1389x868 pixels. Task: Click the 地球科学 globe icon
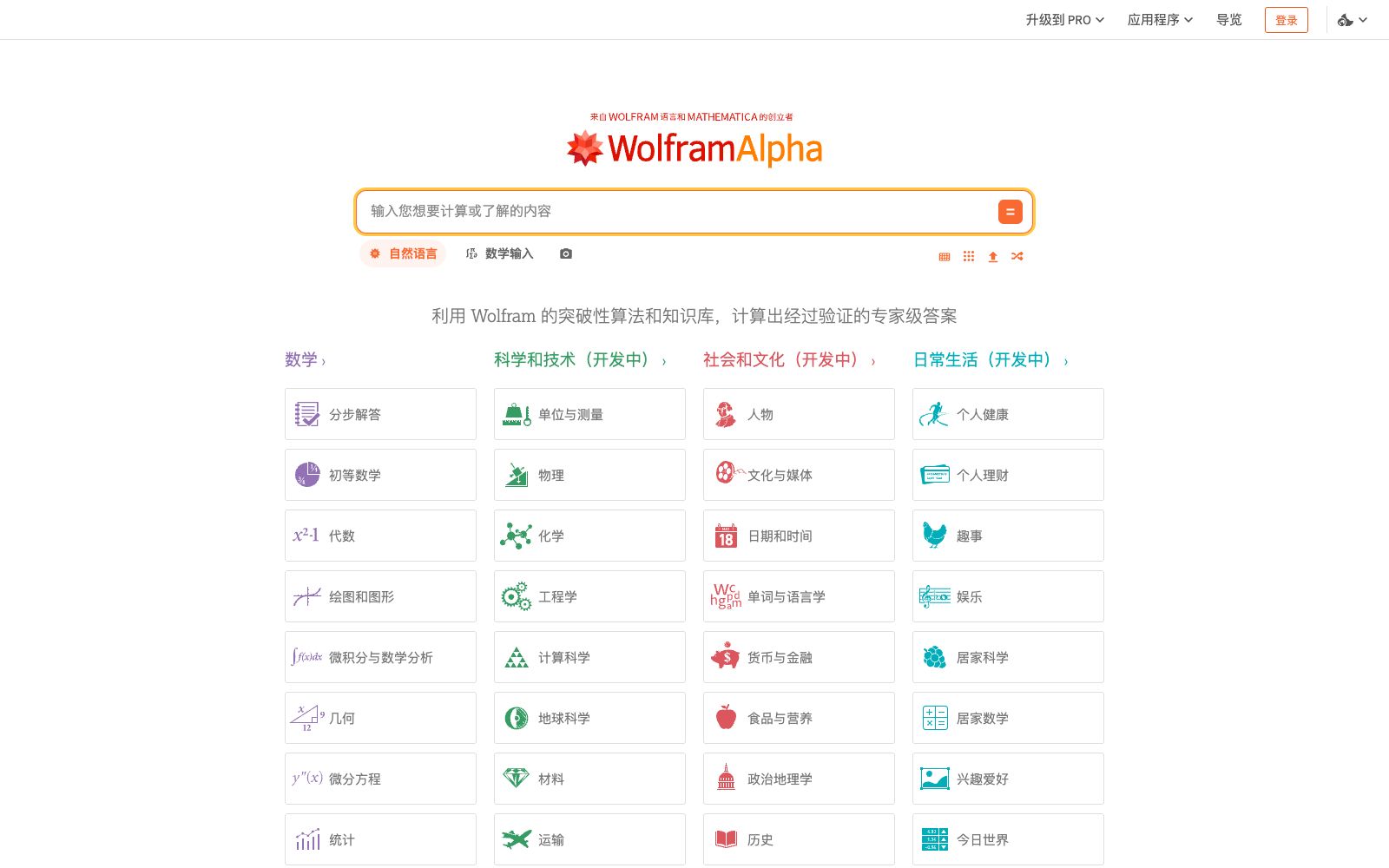[x=517, y=718]
